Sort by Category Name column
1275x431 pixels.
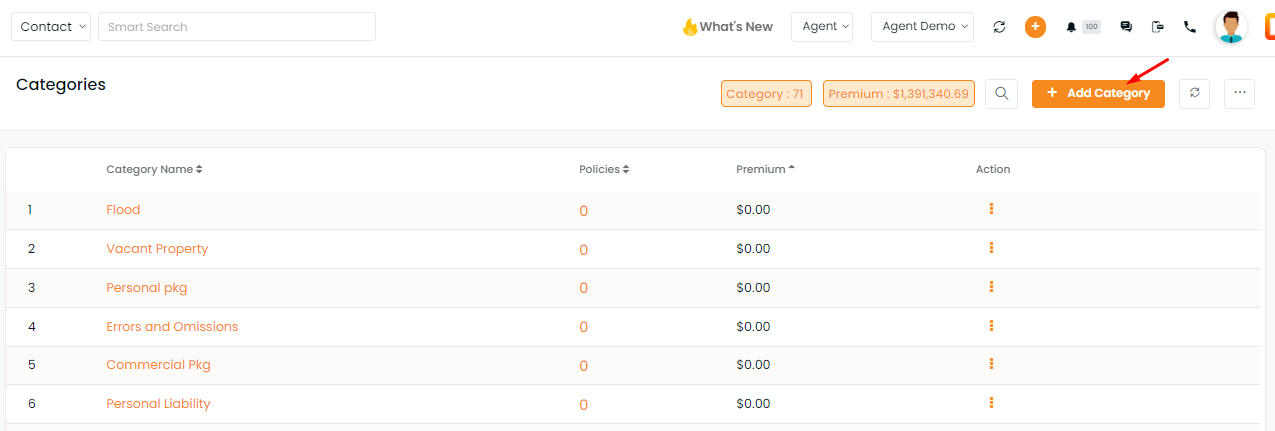point(154,169)
